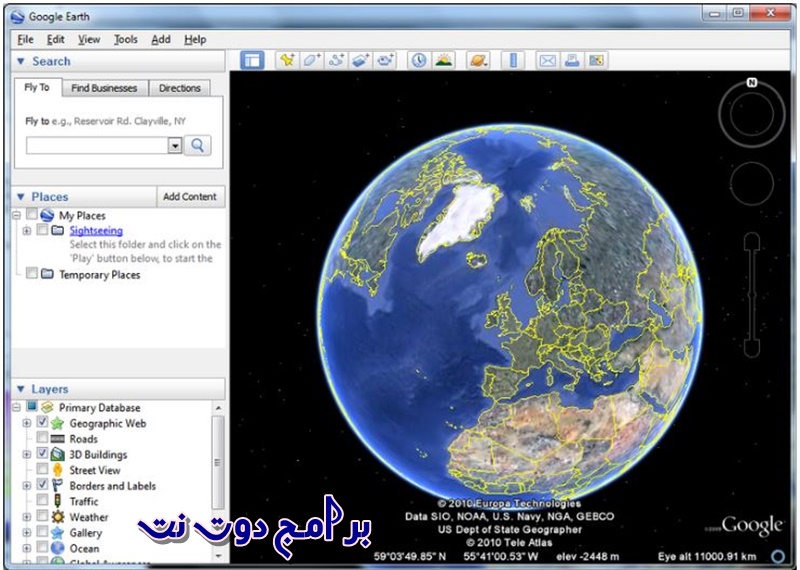Uncheck Borders and Labels layer
Viewport: 800px width, 570px height.
tap(42, 485)
